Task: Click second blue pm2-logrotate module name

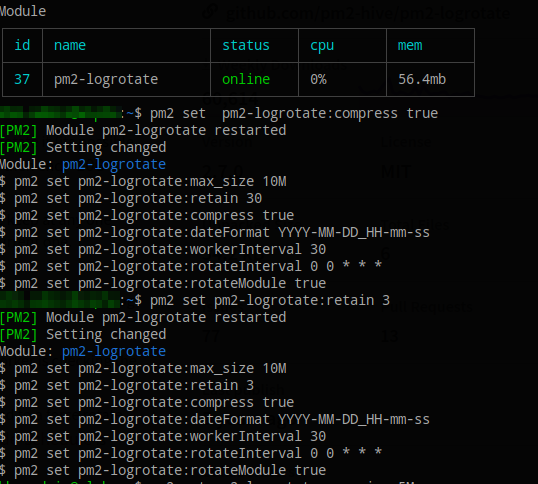Action: [x=114, y=352]
